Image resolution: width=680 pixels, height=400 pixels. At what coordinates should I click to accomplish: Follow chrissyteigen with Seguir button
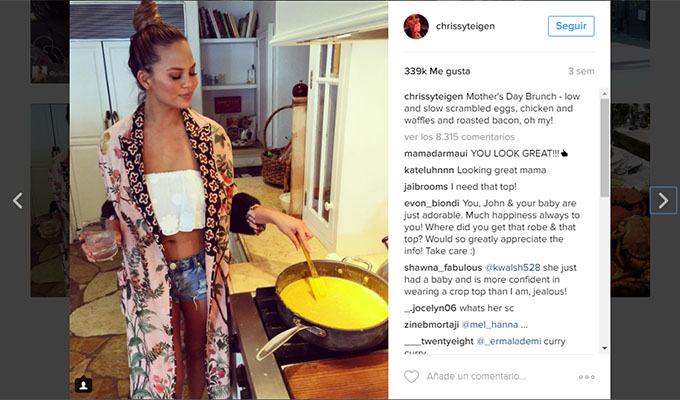tap(571, 26)
